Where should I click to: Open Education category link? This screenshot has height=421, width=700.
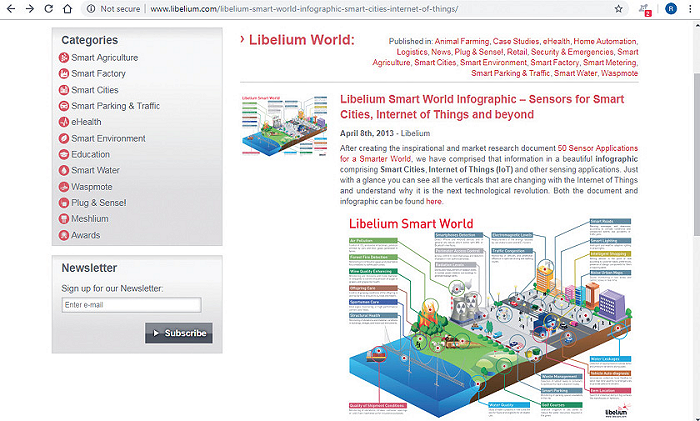[91, 154]
